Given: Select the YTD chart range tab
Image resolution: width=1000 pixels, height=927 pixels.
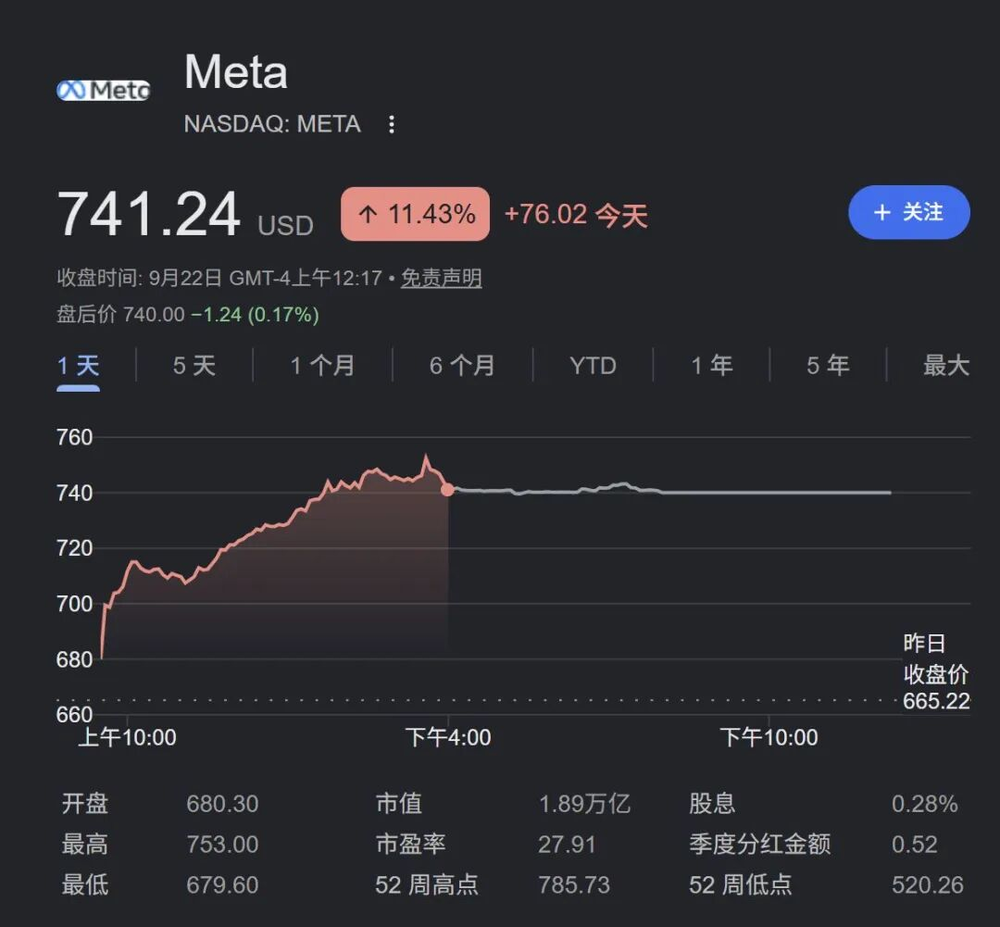Looking at the screenshot, I should tap(593, 366).
